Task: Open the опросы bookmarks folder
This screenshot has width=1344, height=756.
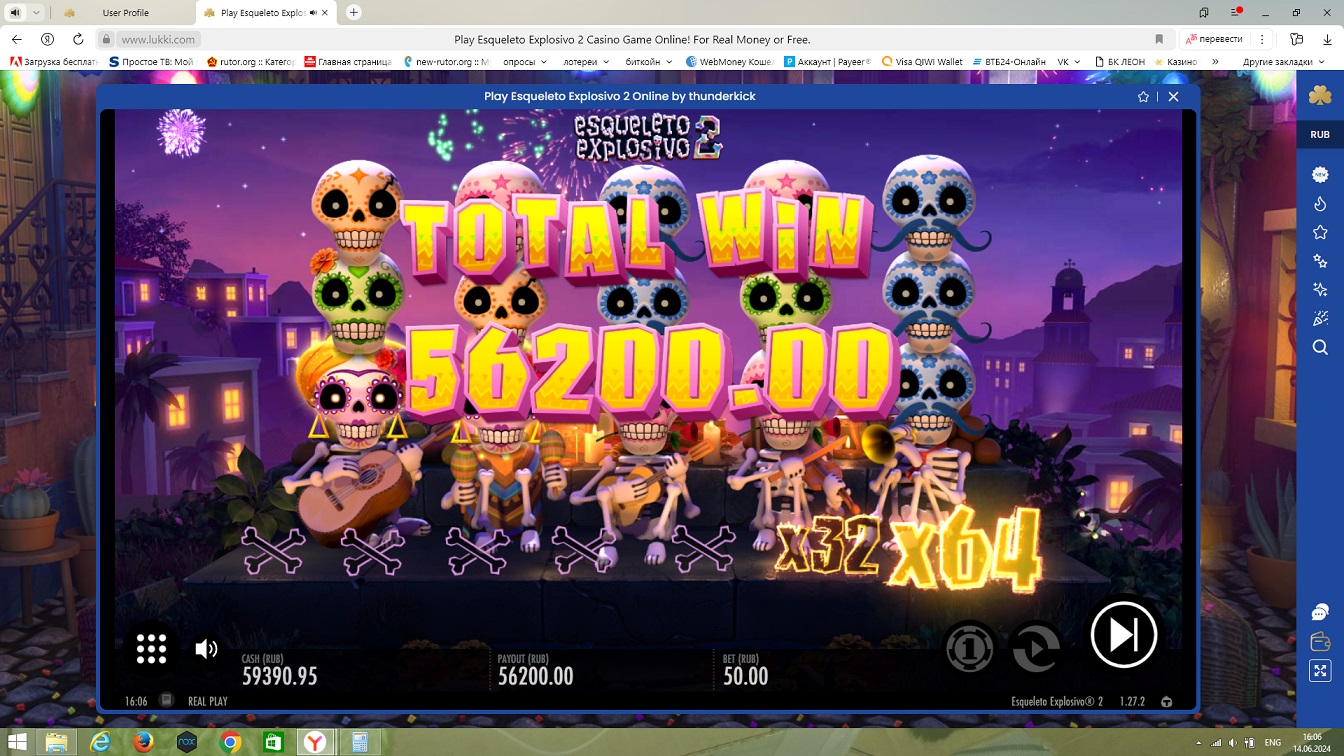Action: pos(525,62)
